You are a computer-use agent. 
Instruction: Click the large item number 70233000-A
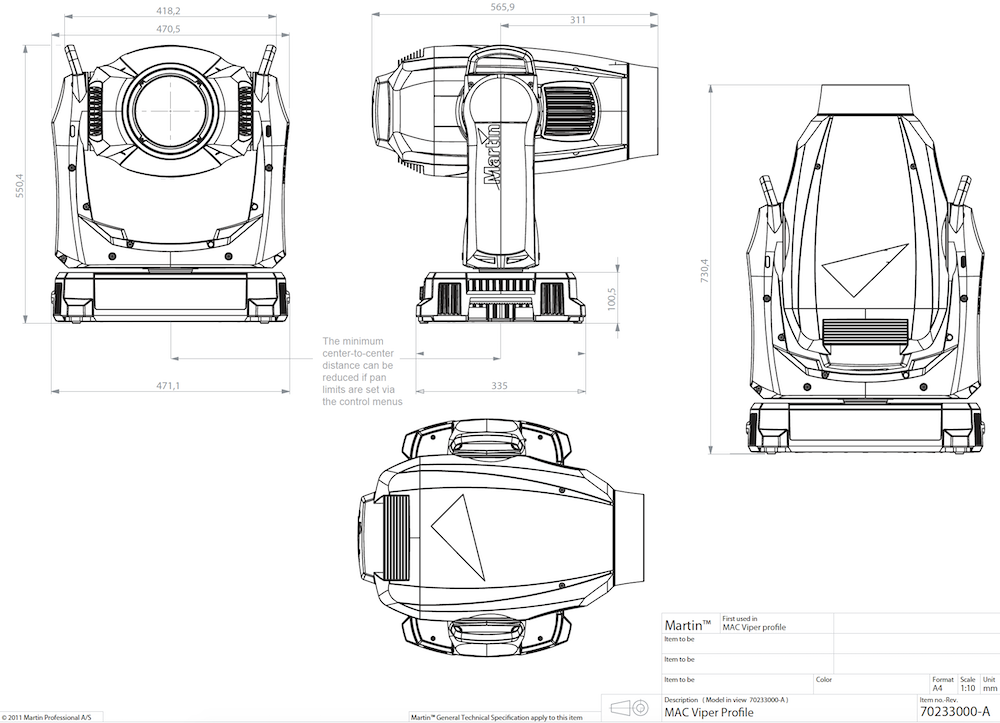click(955, 712)
